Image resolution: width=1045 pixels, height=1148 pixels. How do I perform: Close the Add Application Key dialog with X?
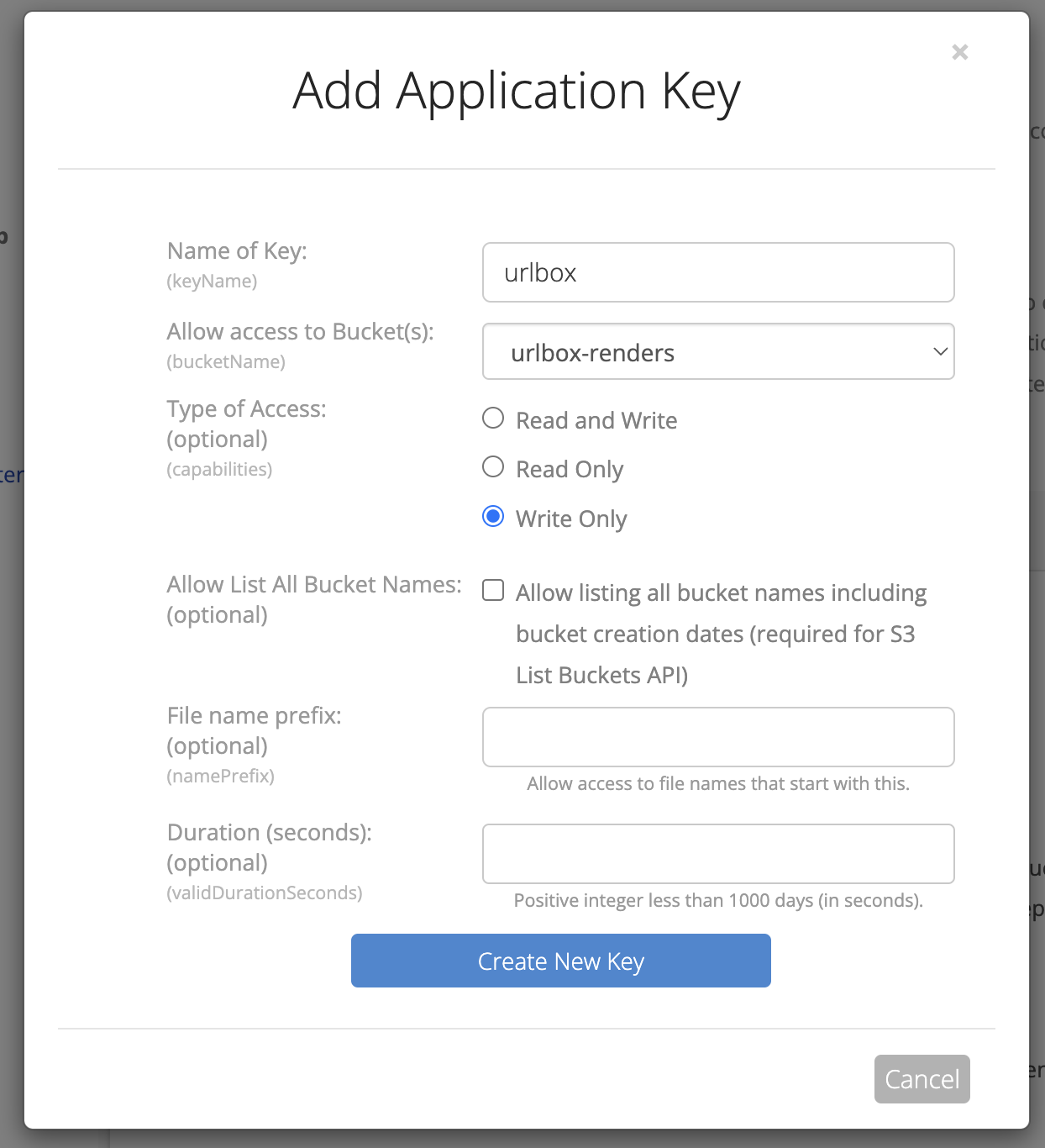[959, 52]
